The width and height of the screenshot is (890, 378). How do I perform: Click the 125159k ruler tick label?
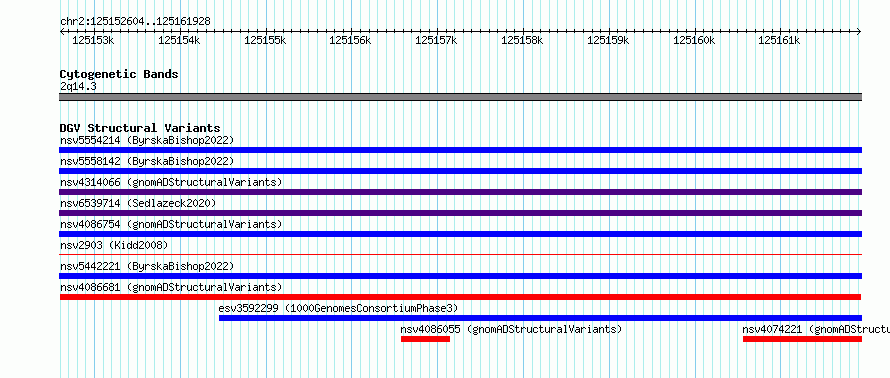(608, 40)
